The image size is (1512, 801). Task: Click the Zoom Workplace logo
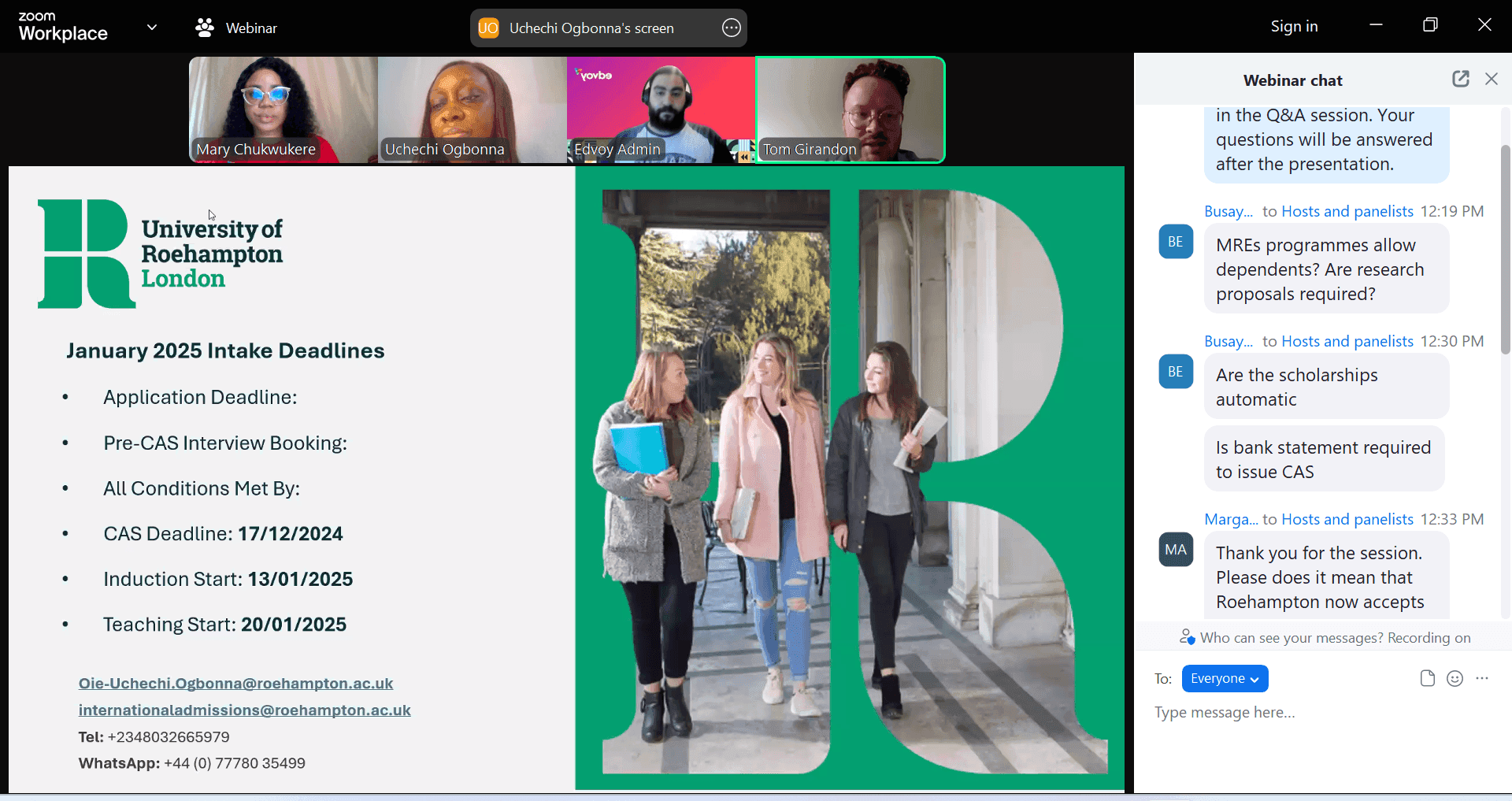pos(63,27)
